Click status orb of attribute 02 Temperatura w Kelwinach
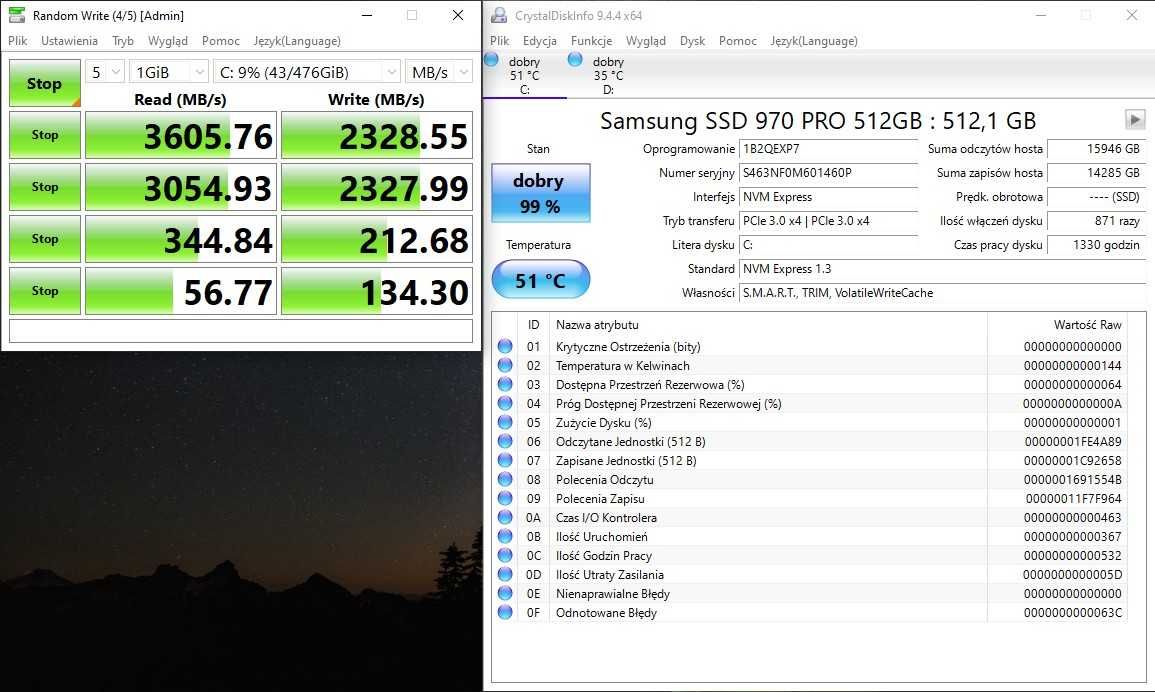 click(505, 365)
